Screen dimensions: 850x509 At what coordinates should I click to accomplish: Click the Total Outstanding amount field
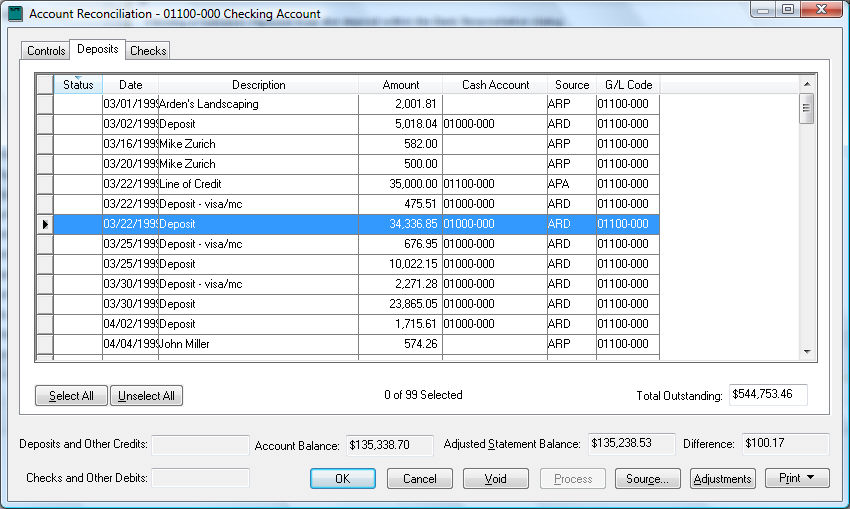tap(768, 395)
